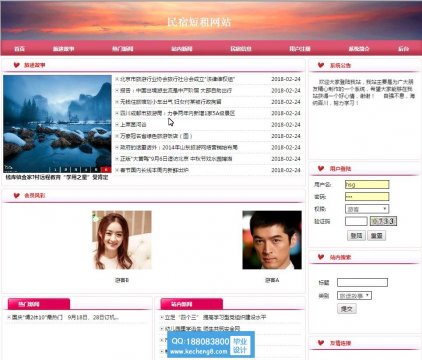Go to 民宿信息 in the navigation bar
The height and width of the screenshot is (360, 422).
click(x=241, y=49)
